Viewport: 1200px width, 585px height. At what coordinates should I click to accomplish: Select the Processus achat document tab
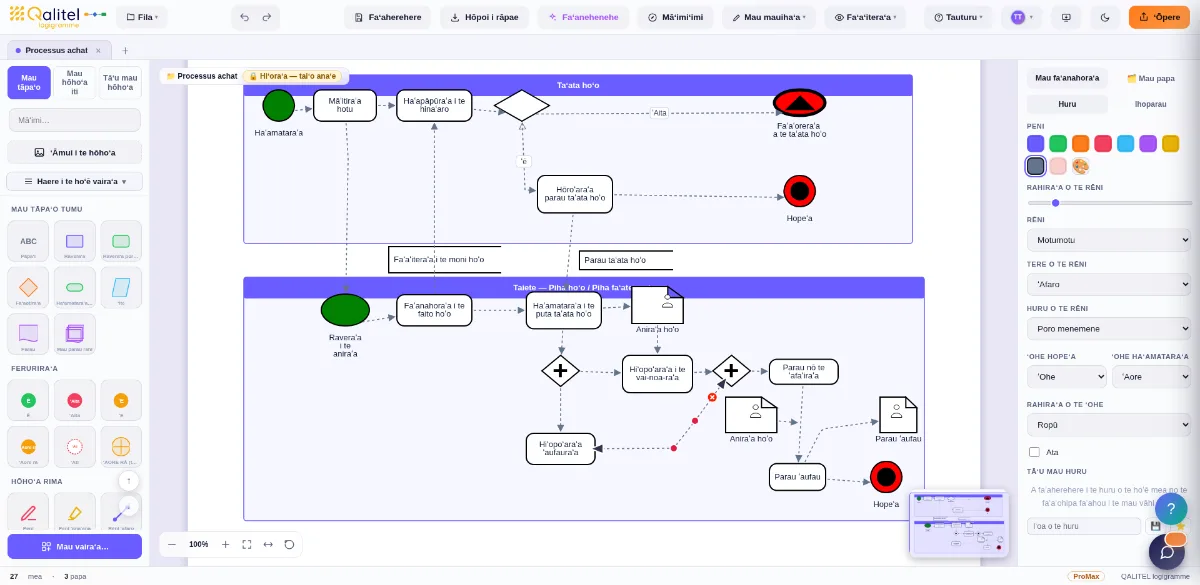click(x=58, y=50)
